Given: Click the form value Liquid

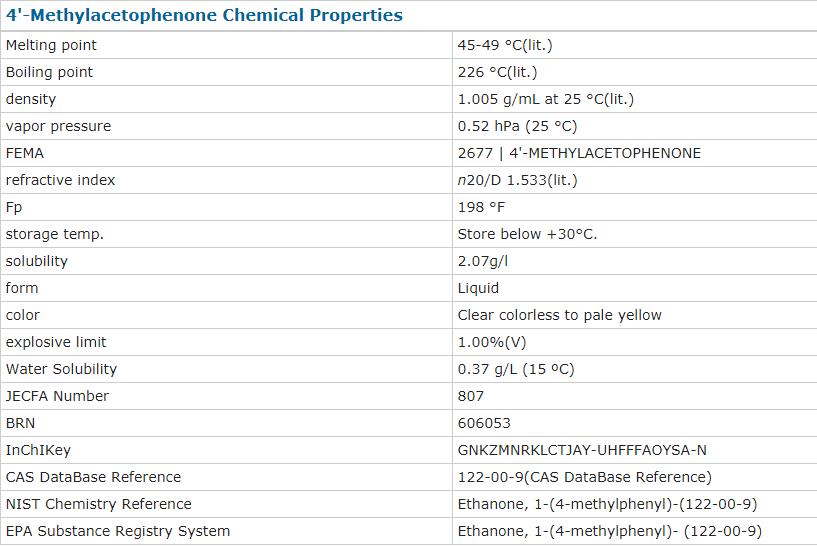Looking at the screenshot, I should coord(478,288).
